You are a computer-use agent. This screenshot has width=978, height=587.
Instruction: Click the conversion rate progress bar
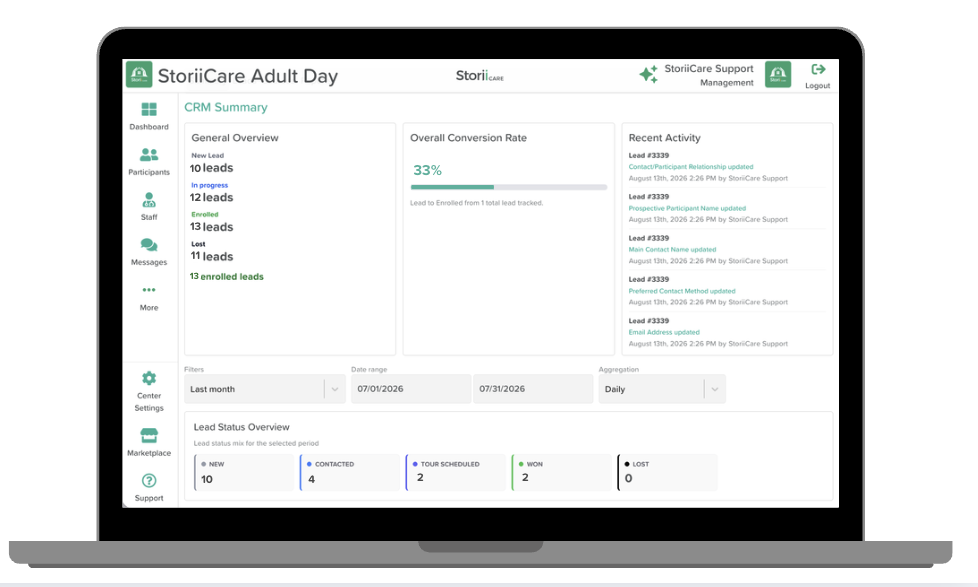pos(508,187)
